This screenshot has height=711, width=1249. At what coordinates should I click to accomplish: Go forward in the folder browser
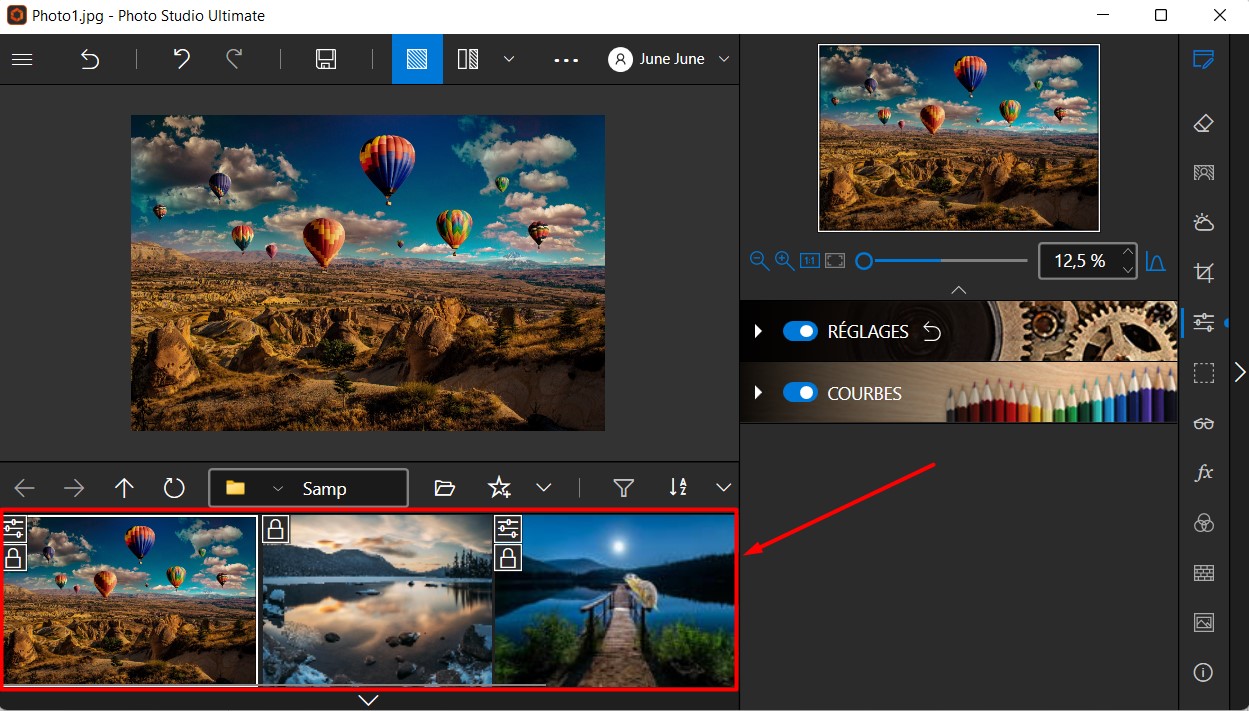75,488
